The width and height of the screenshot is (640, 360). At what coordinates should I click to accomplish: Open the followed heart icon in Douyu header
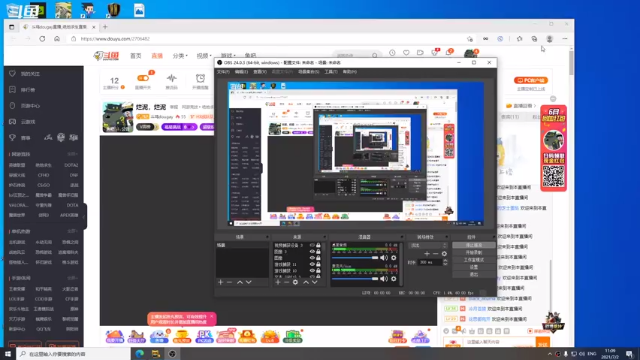point(406,53)
